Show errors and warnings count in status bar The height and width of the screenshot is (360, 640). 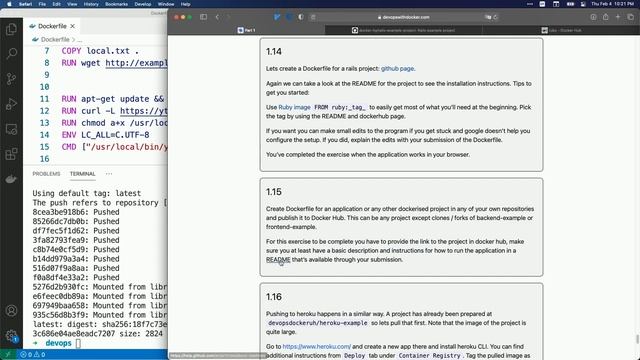pos(33,355)
